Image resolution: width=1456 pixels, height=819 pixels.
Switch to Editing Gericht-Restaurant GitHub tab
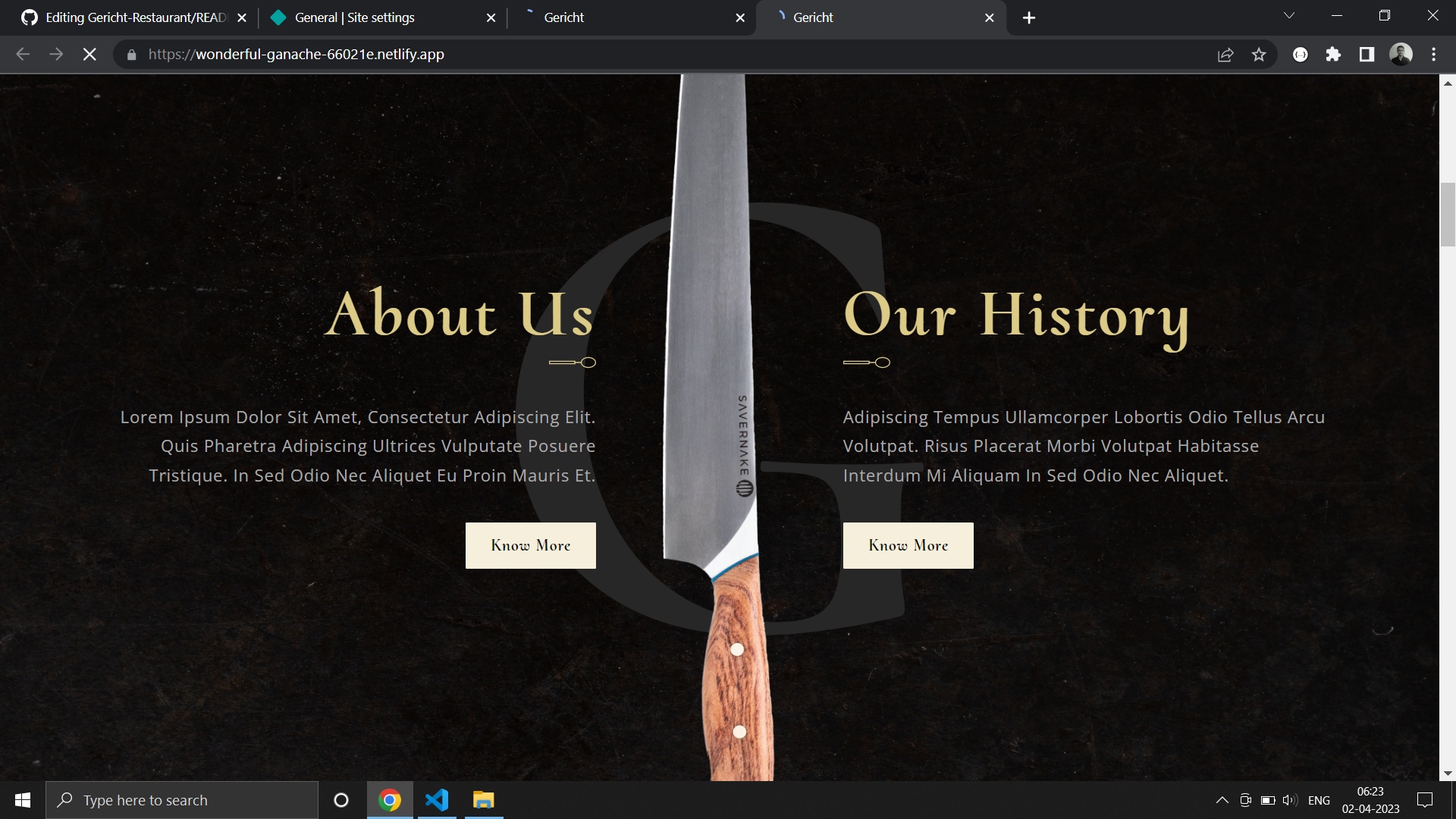tap(129, 17)
